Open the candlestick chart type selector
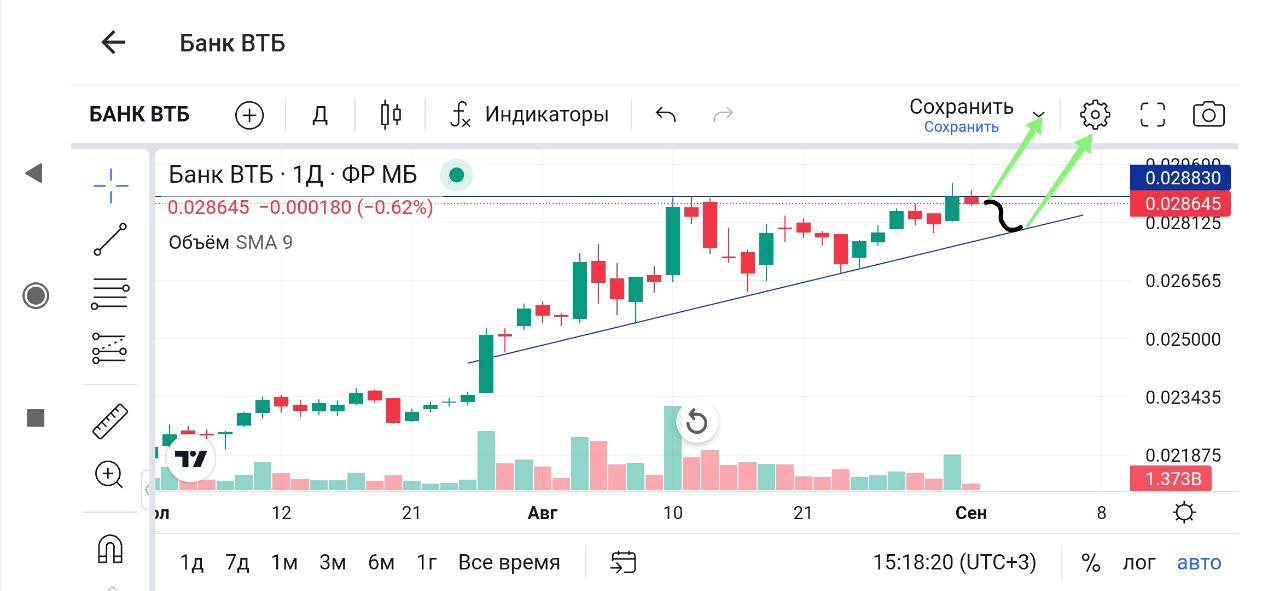1280x591 pixels. coord(391,115)
